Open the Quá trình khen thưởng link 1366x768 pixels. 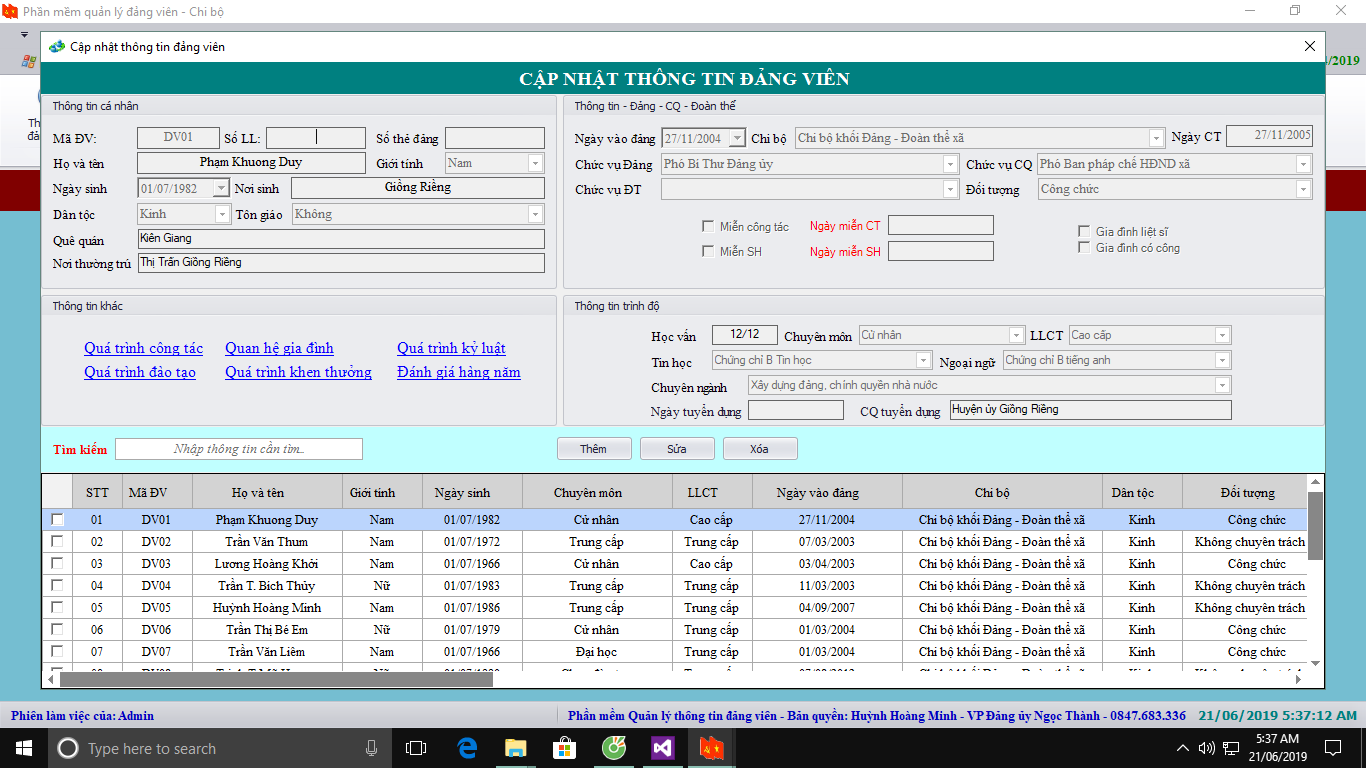point(298,372)
